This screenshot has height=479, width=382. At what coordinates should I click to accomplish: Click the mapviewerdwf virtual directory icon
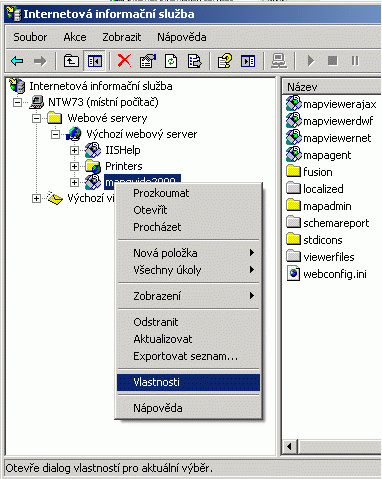294,120
